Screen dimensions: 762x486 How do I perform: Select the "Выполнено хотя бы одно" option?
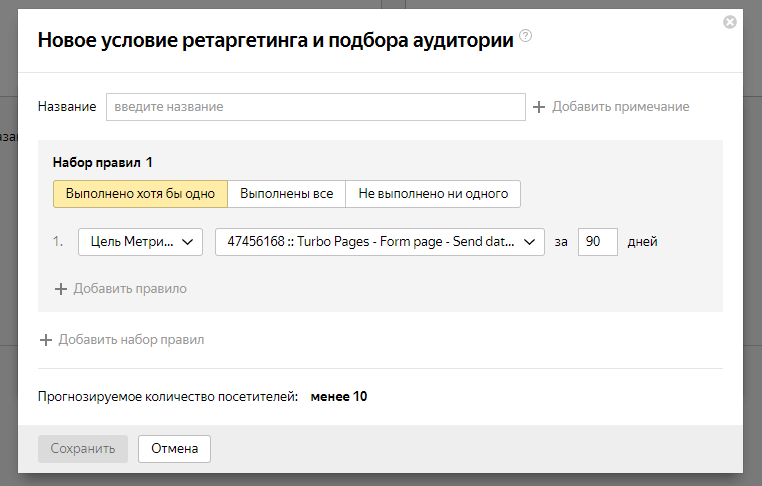[140, 194]
